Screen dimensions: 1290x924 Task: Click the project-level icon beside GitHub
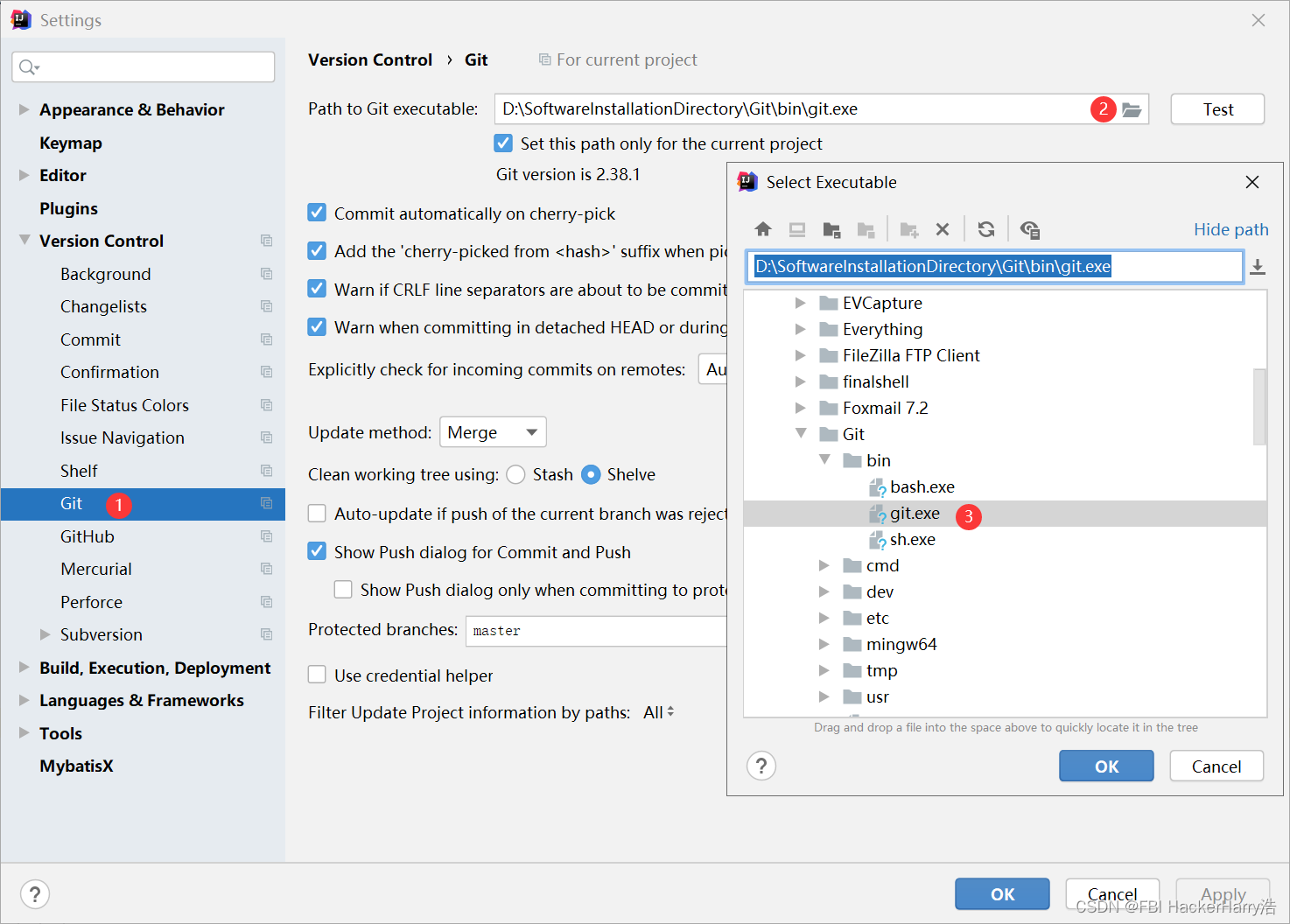click(267, 536)
